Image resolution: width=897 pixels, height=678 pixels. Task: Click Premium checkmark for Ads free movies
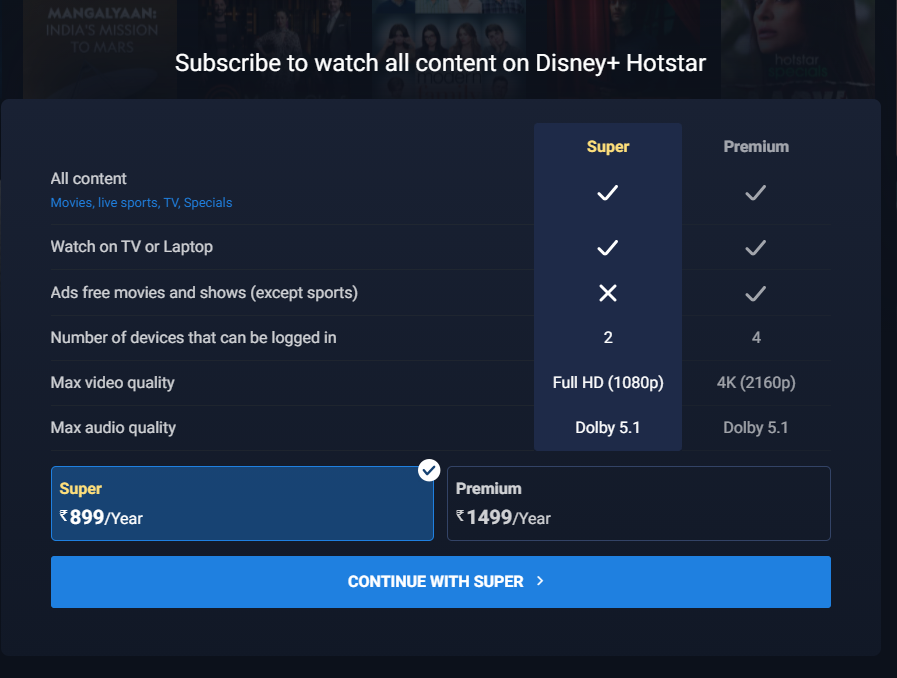coord(756,294)
